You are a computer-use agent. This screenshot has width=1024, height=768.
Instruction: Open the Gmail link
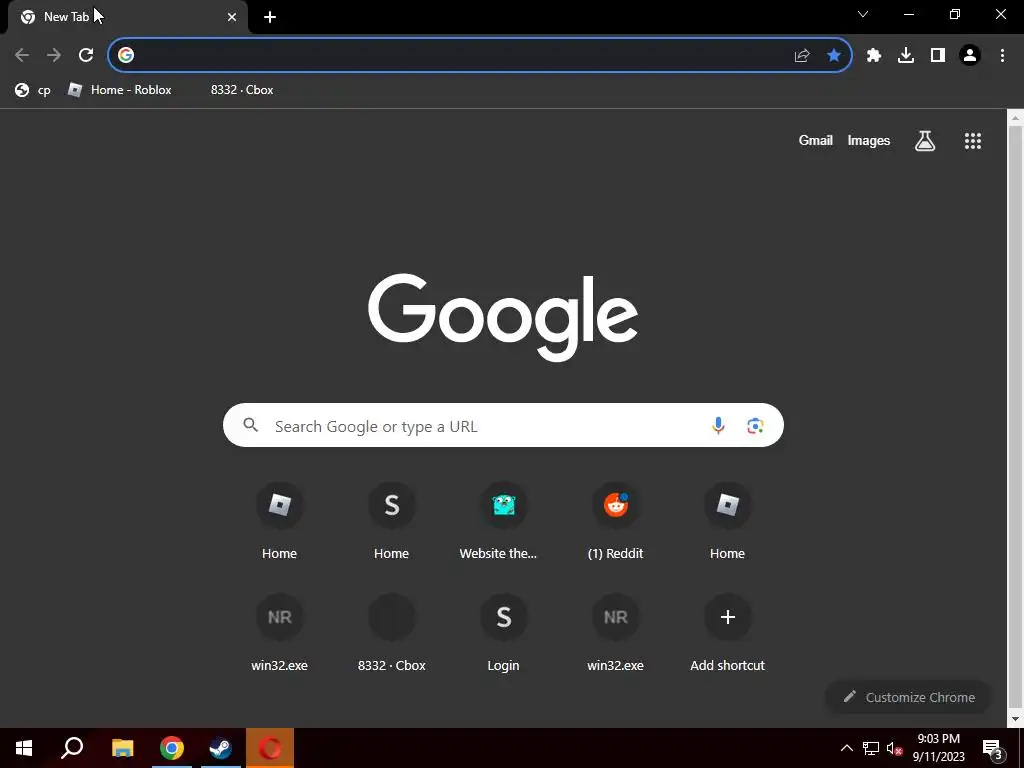point(816,140)
